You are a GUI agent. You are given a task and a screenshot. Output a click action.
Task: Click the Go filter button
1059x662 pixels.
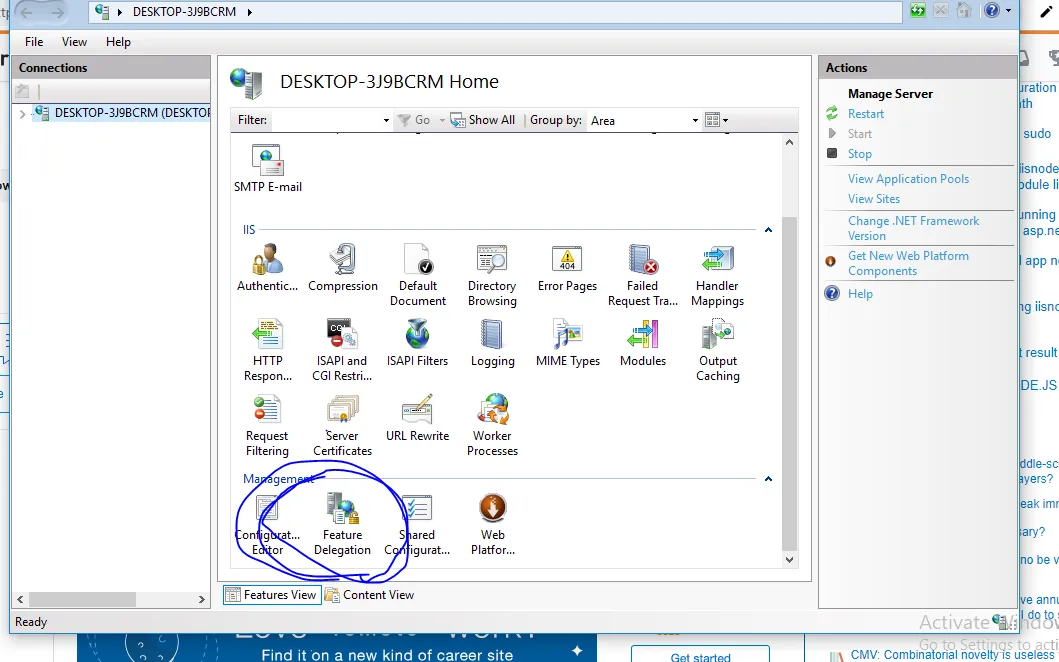(414, 120)
